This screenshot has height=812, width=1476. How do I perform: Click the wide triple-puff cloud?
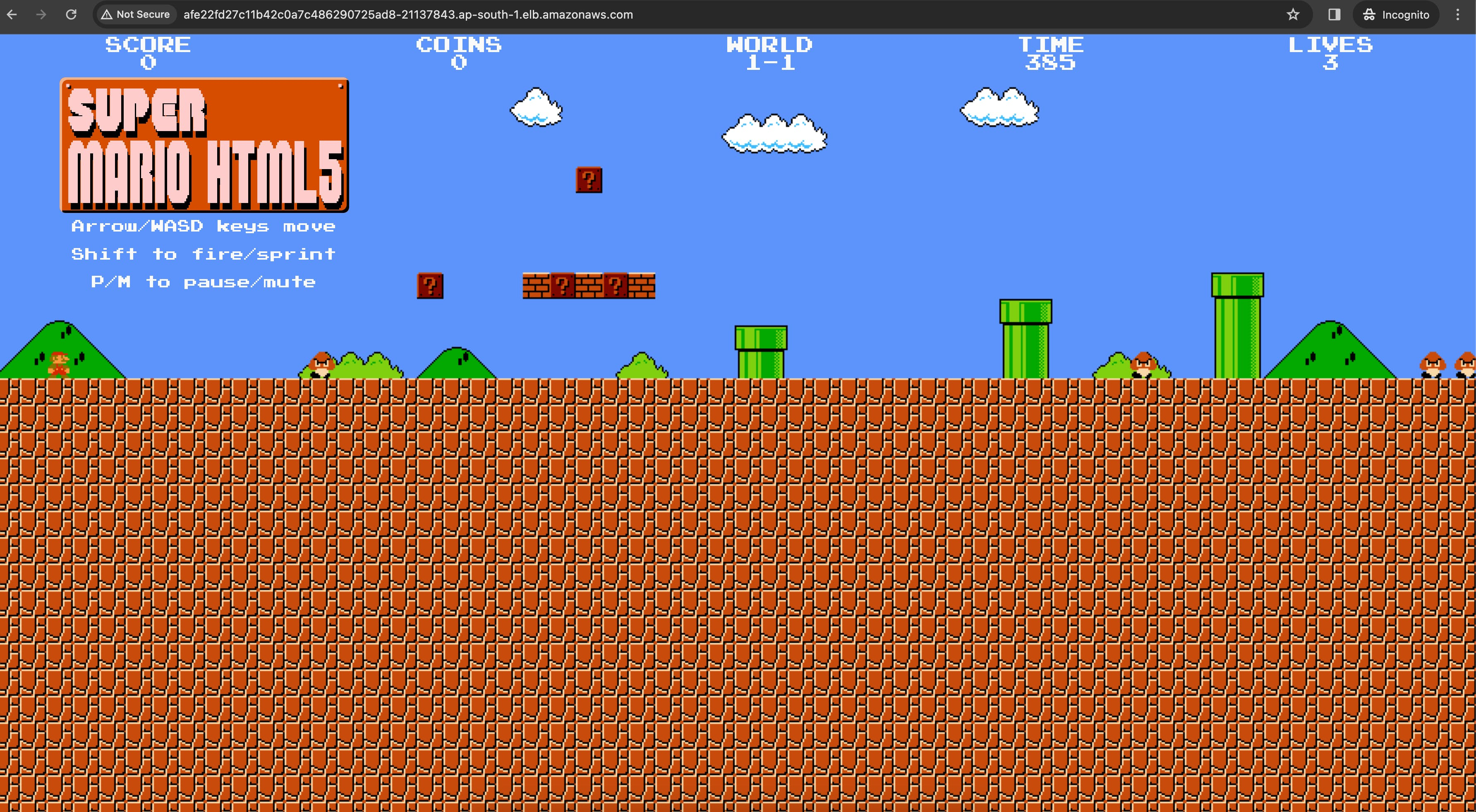[x=774, y=134]
